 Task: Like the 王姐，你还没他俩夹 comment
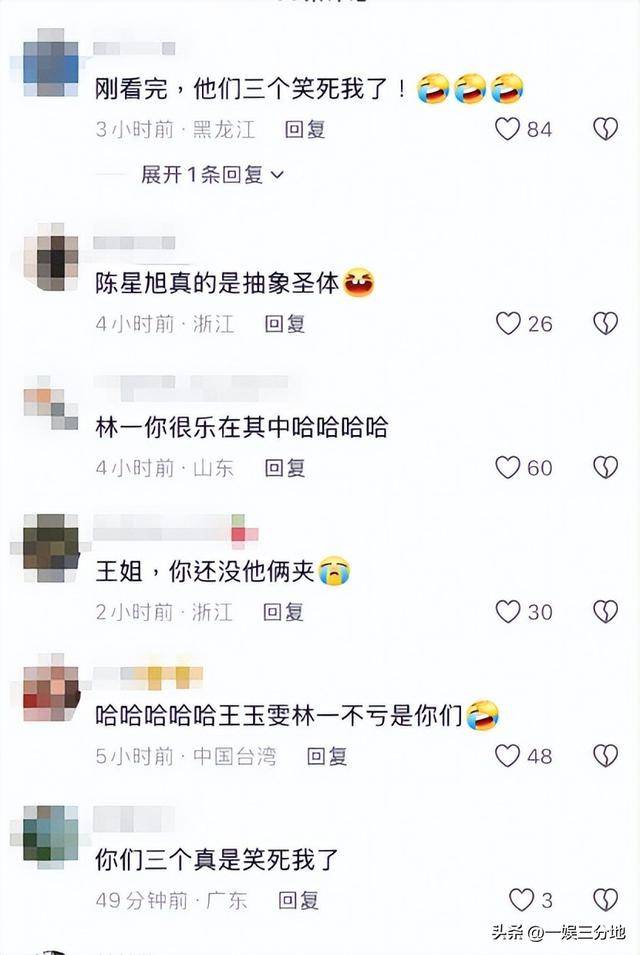[x=508, y=611]
